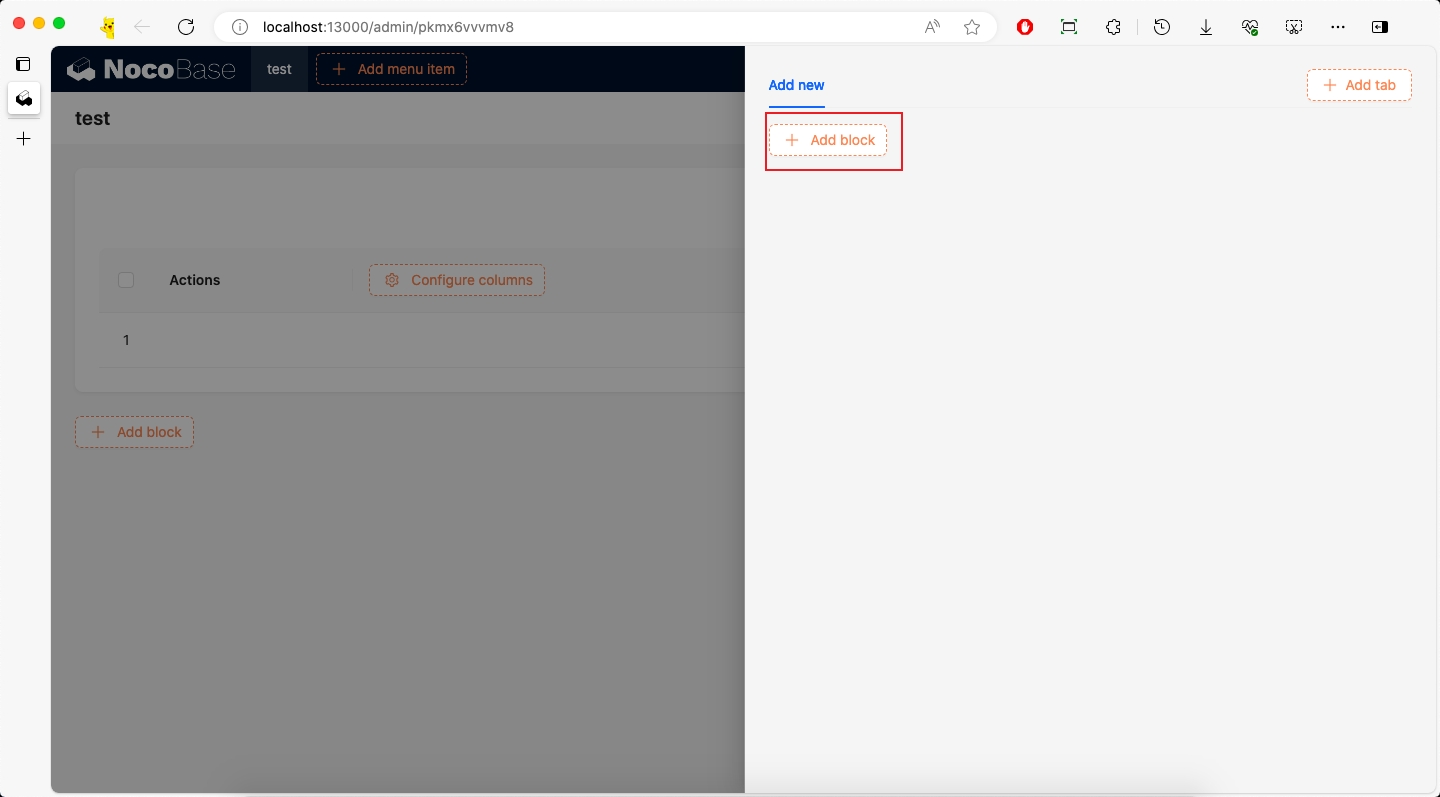The image size is (1440, 797).
Task: Click Add menu item in the navigation bar
Action: [x=391, y=69]
